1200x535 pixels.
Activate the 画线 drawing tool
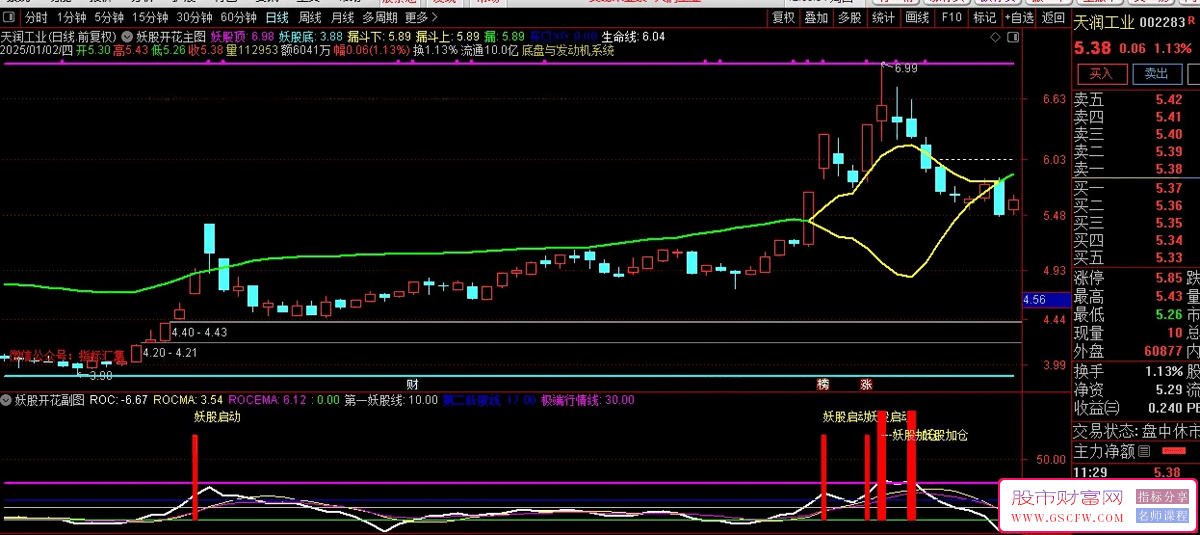tap(917, 17)
